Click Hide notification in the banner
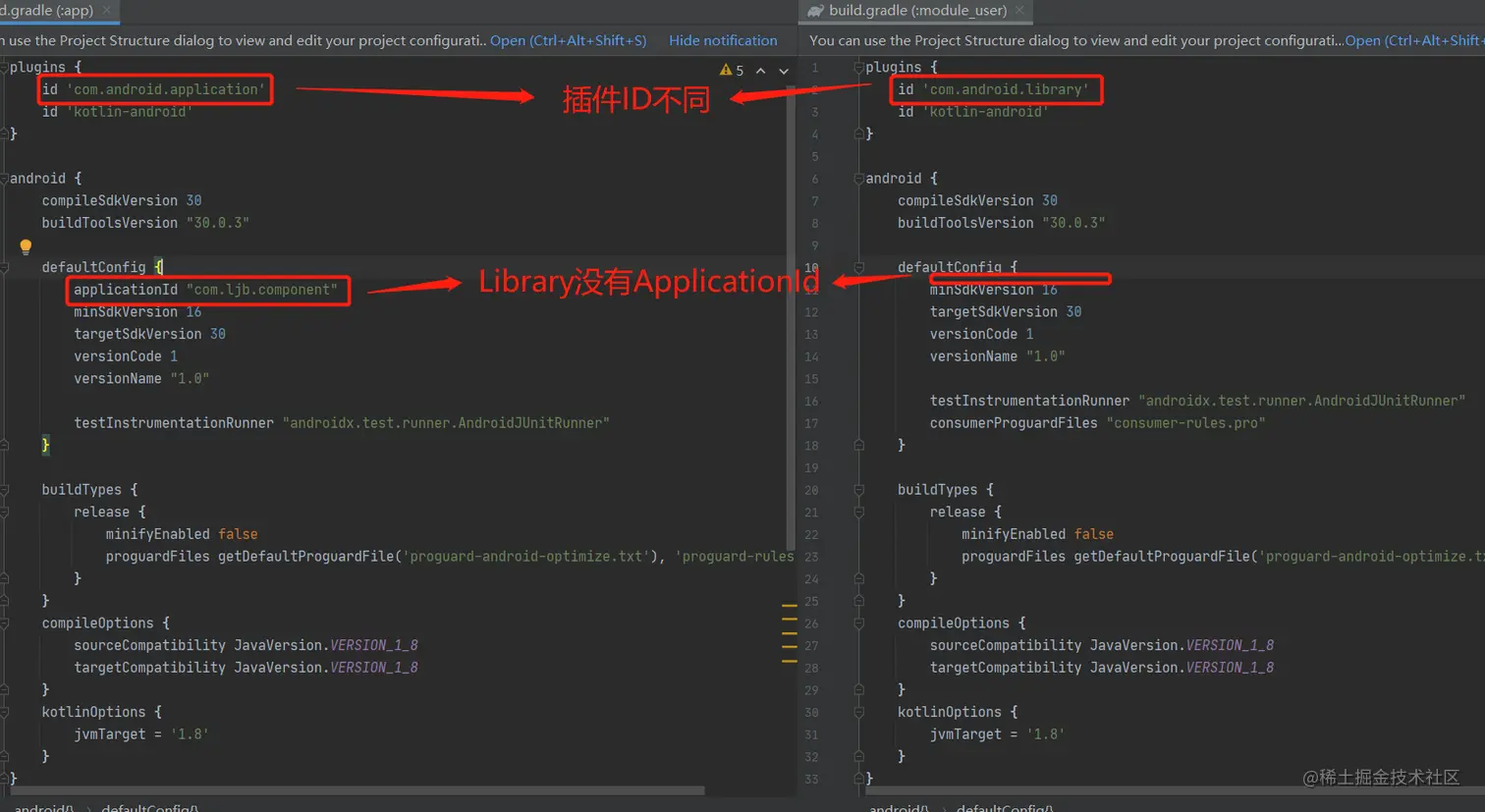The height and width of the screenshot is (812, 1485). [723, 40]
